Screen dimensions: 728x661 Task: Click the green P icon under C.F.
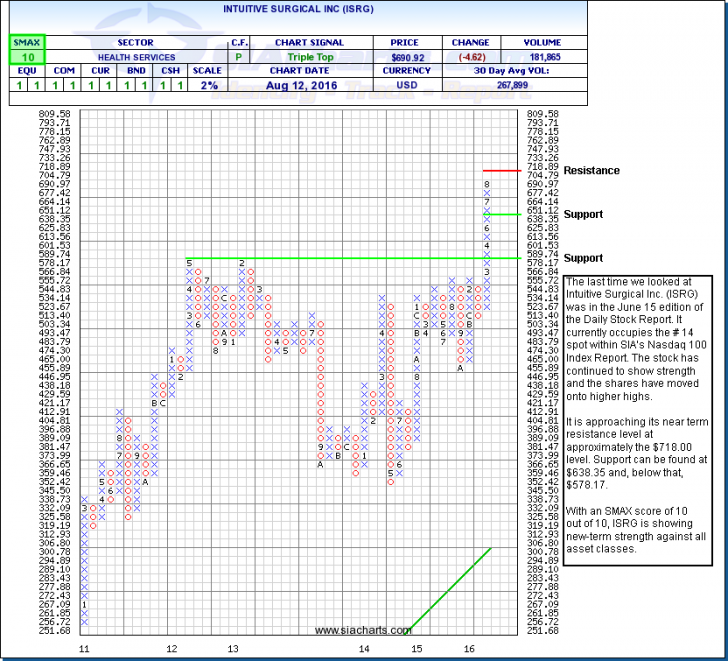pos(240,59)
